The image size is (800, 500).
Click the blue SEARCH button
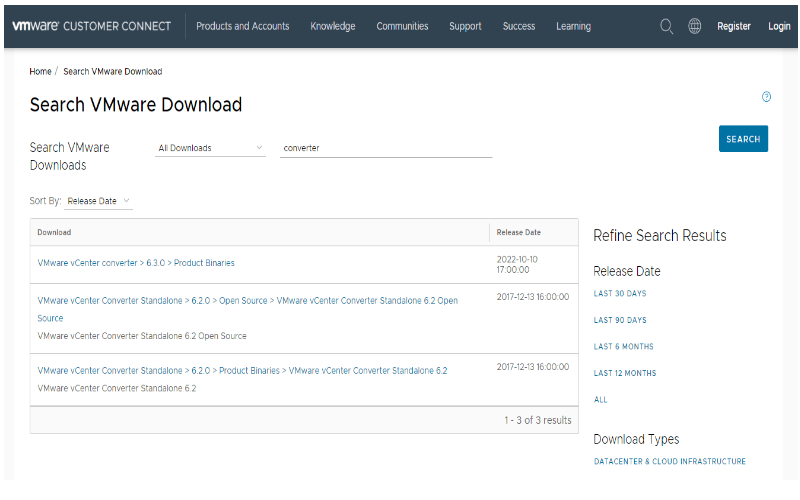tap(743, 139)
